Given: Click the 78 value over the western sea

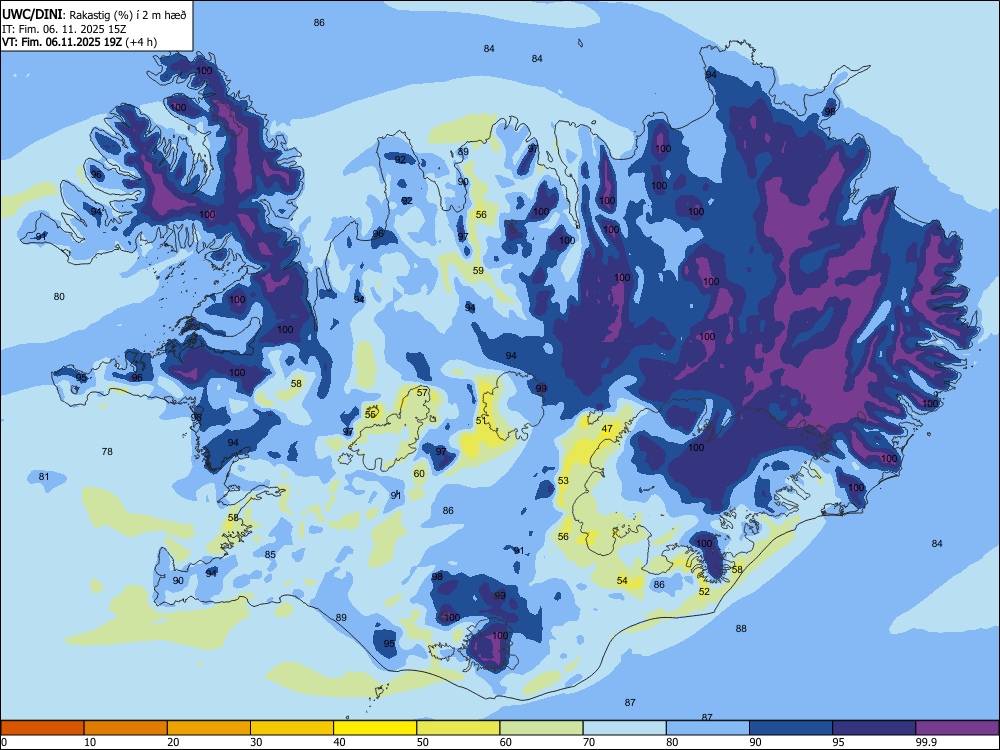Looking at the screenshot, I should point(107,452).
